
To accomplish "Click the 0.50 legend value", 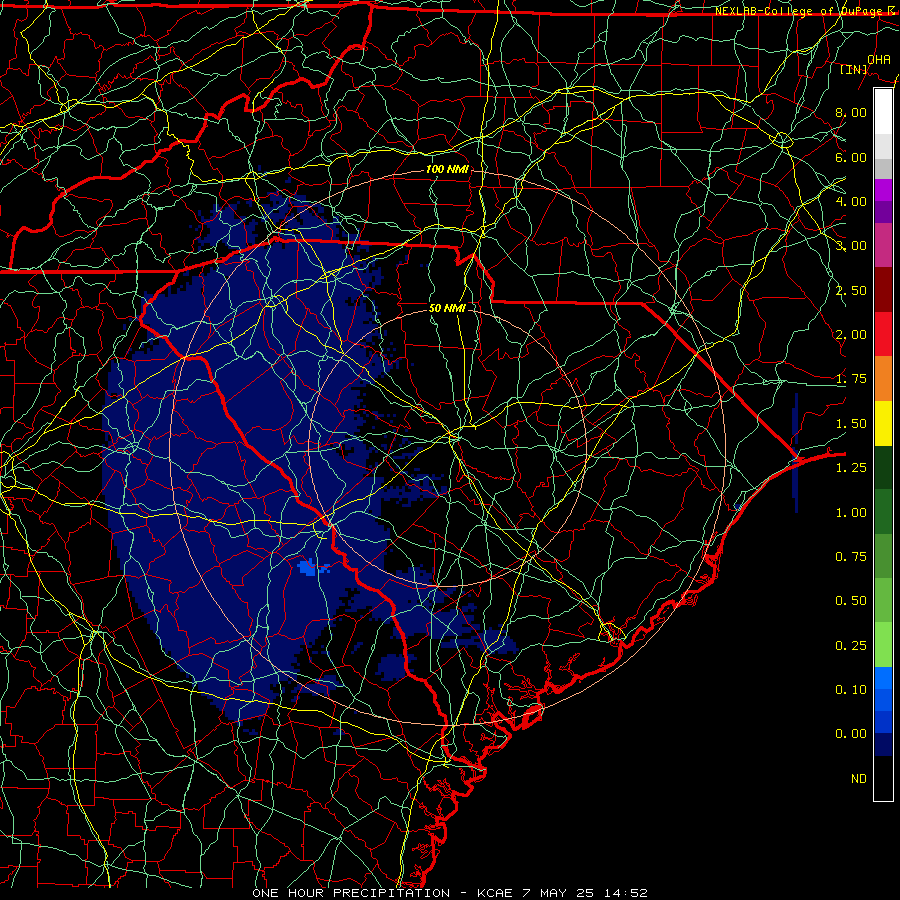I will point(851,601).
